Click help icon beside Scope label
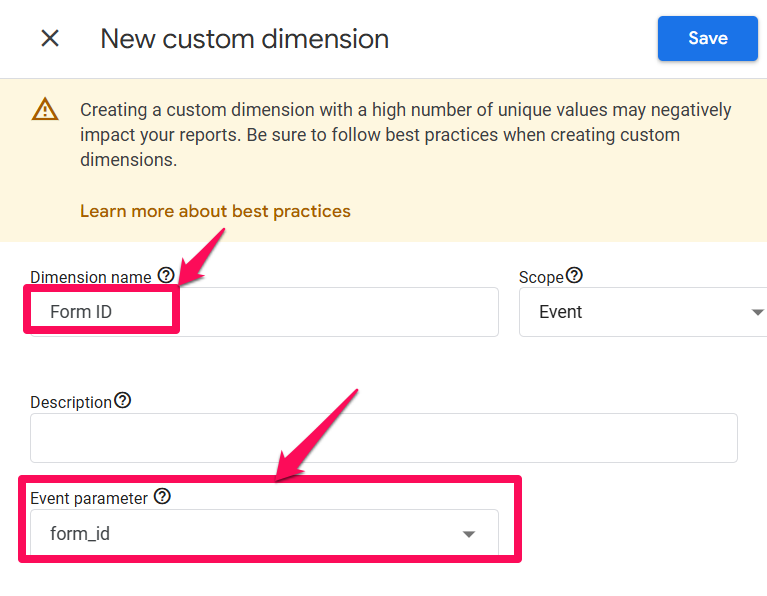 click(x=574, y=275)
